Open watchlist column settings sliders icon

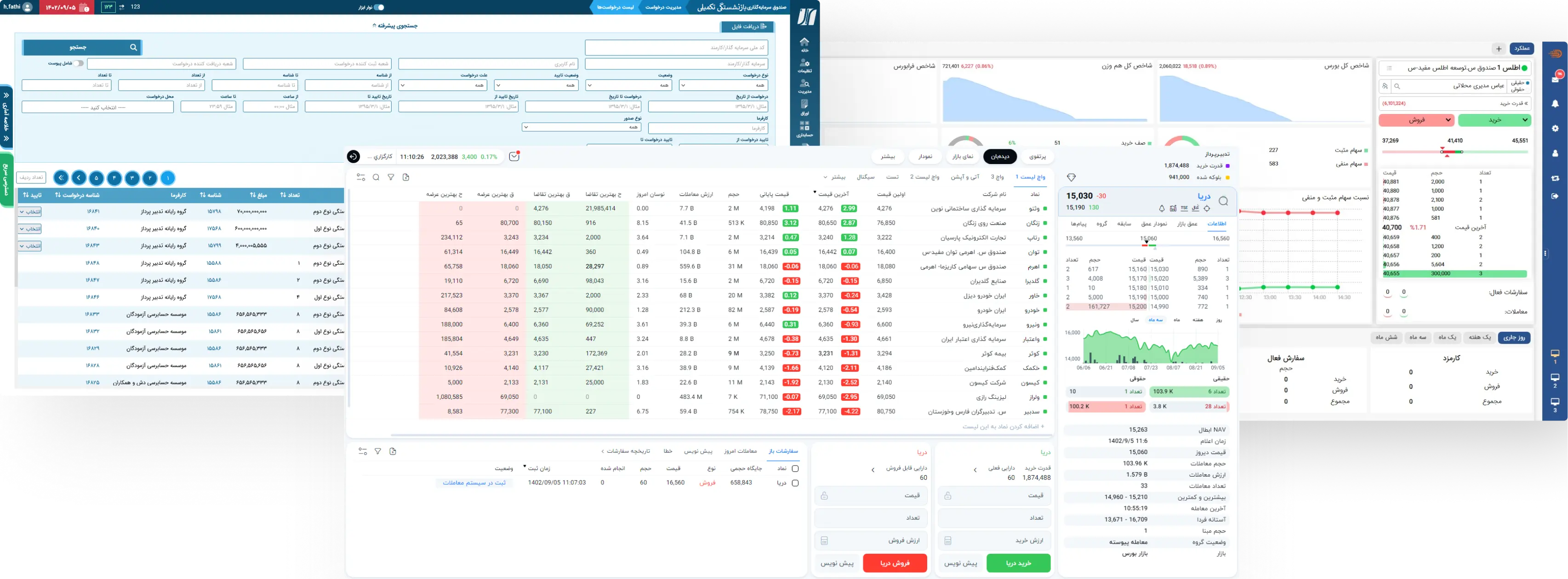(361, 177)
